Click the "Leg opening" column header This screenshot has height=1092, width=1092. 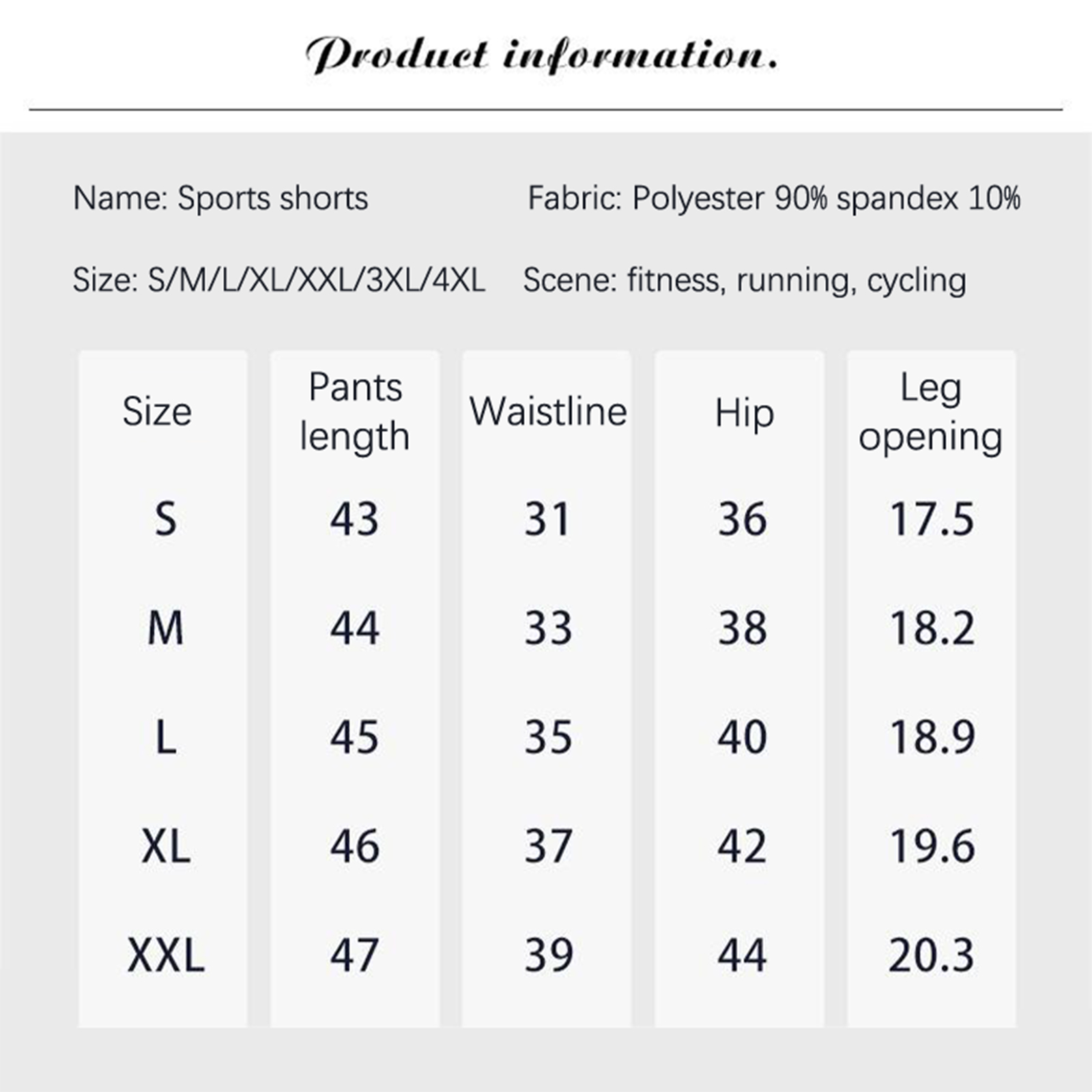[x=931, y=412]
